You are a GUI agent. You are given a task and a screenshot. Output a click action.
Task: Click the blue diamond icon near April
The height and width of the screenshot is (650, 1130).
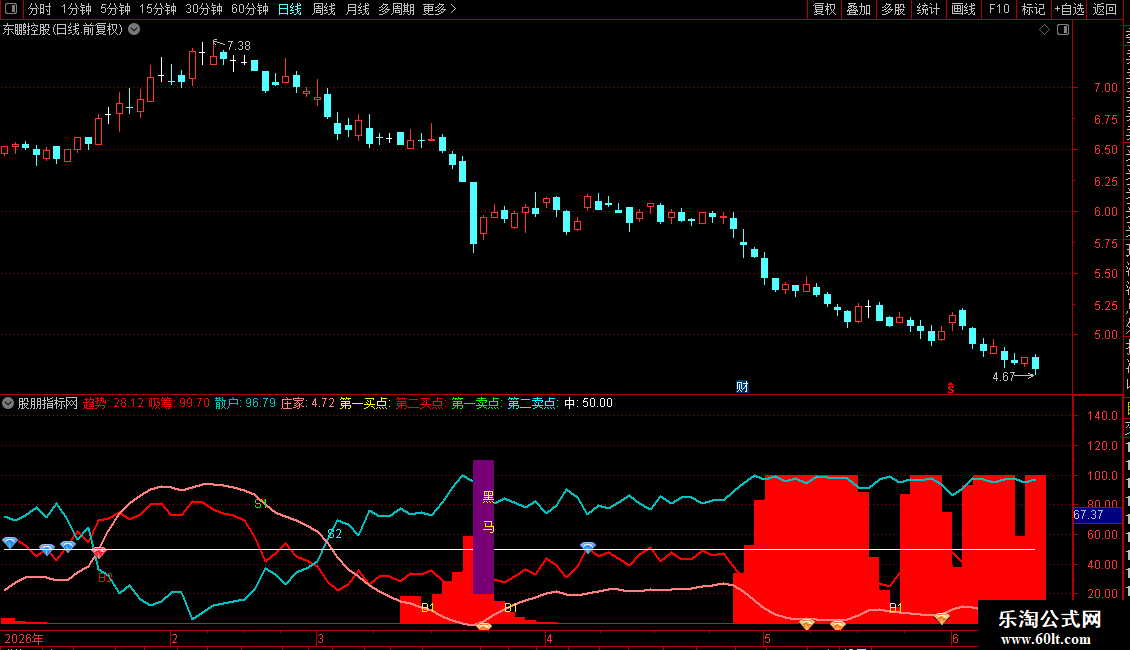point(588,548)
